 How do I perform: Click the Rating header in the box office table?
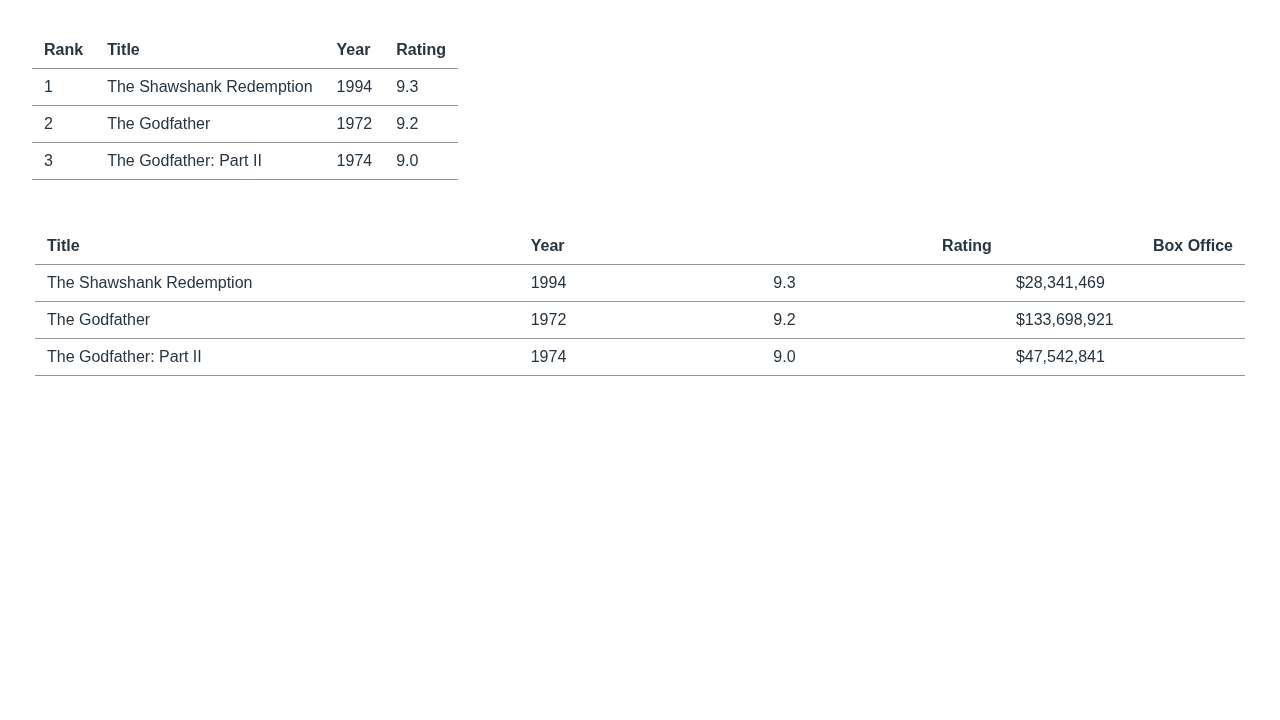point(966,246)
